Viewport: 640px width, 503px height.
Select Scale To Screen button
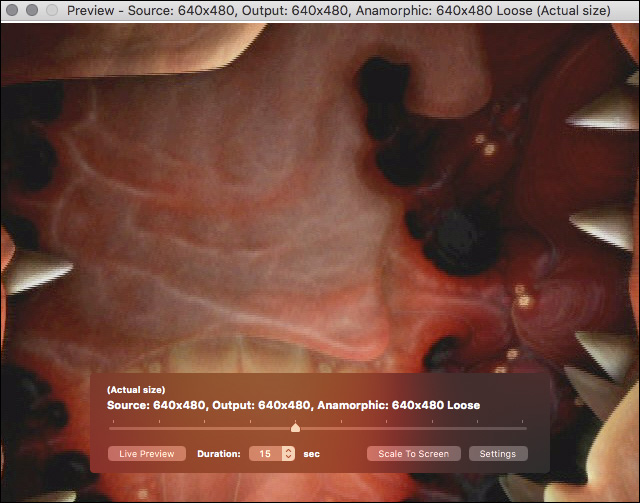pos(413,454)
